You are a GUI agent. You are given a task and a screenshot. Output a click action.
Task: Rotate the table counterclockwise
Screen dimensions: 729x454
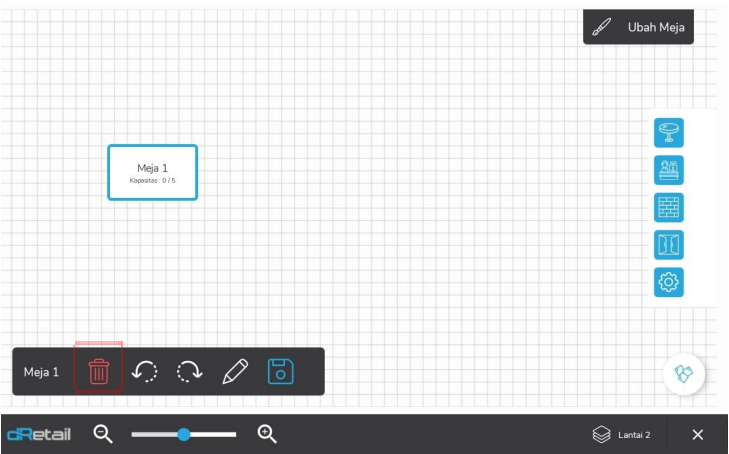[x=144, y=371]
